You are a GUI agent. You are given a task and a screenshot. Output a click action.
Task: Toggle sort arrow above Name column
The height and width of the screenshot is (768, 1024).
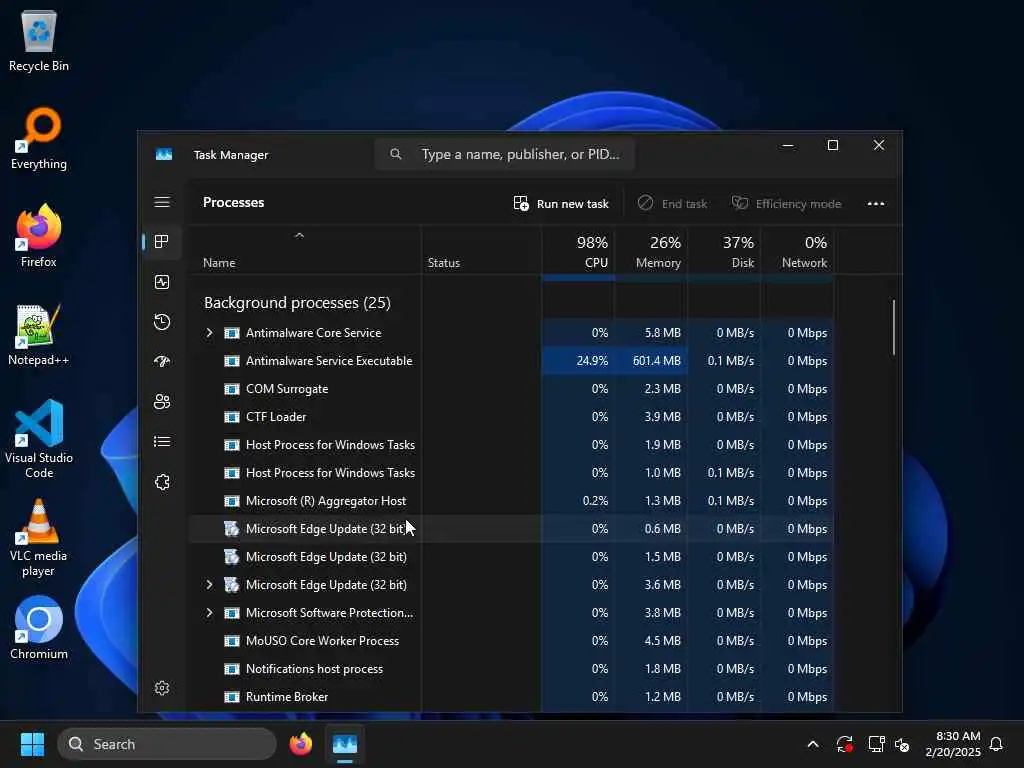pyautogui.click(x=299, y=236)
